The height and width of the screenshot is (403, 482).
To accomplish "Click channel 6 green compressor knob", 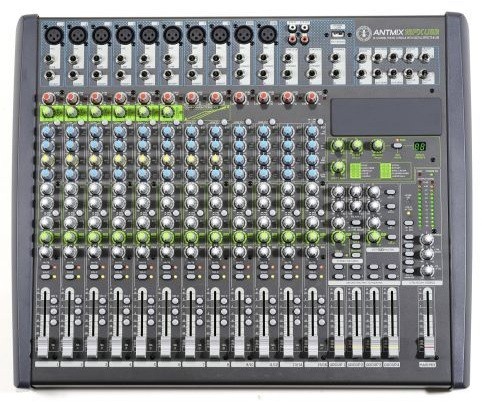I will point(168,112).
